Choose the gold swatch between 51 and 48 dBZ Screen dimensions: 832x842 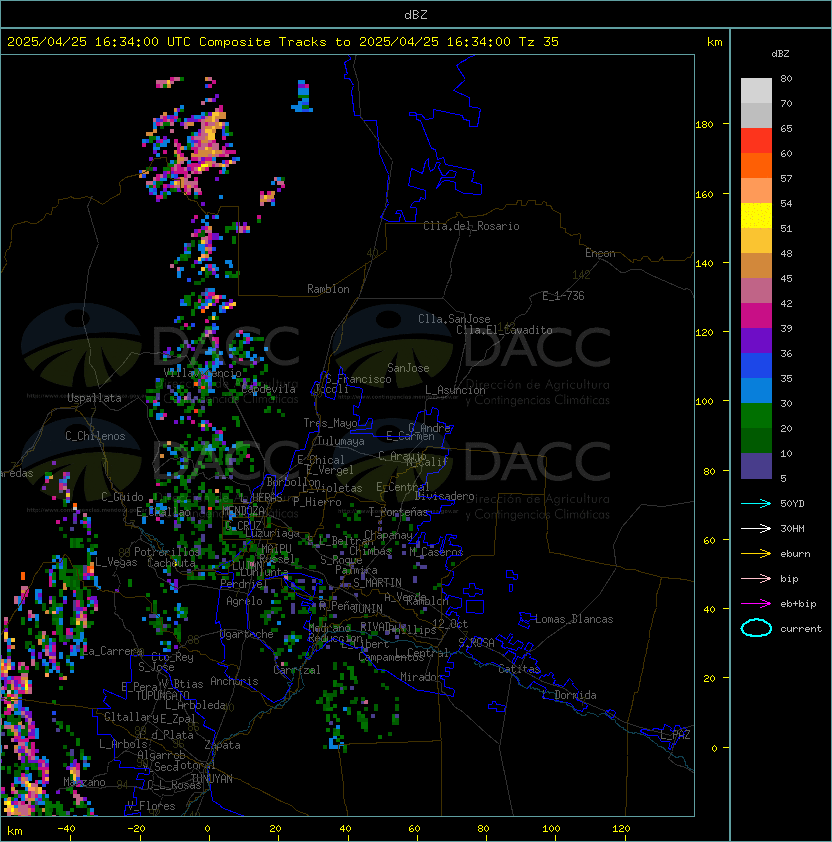click(x=756, y=241)
